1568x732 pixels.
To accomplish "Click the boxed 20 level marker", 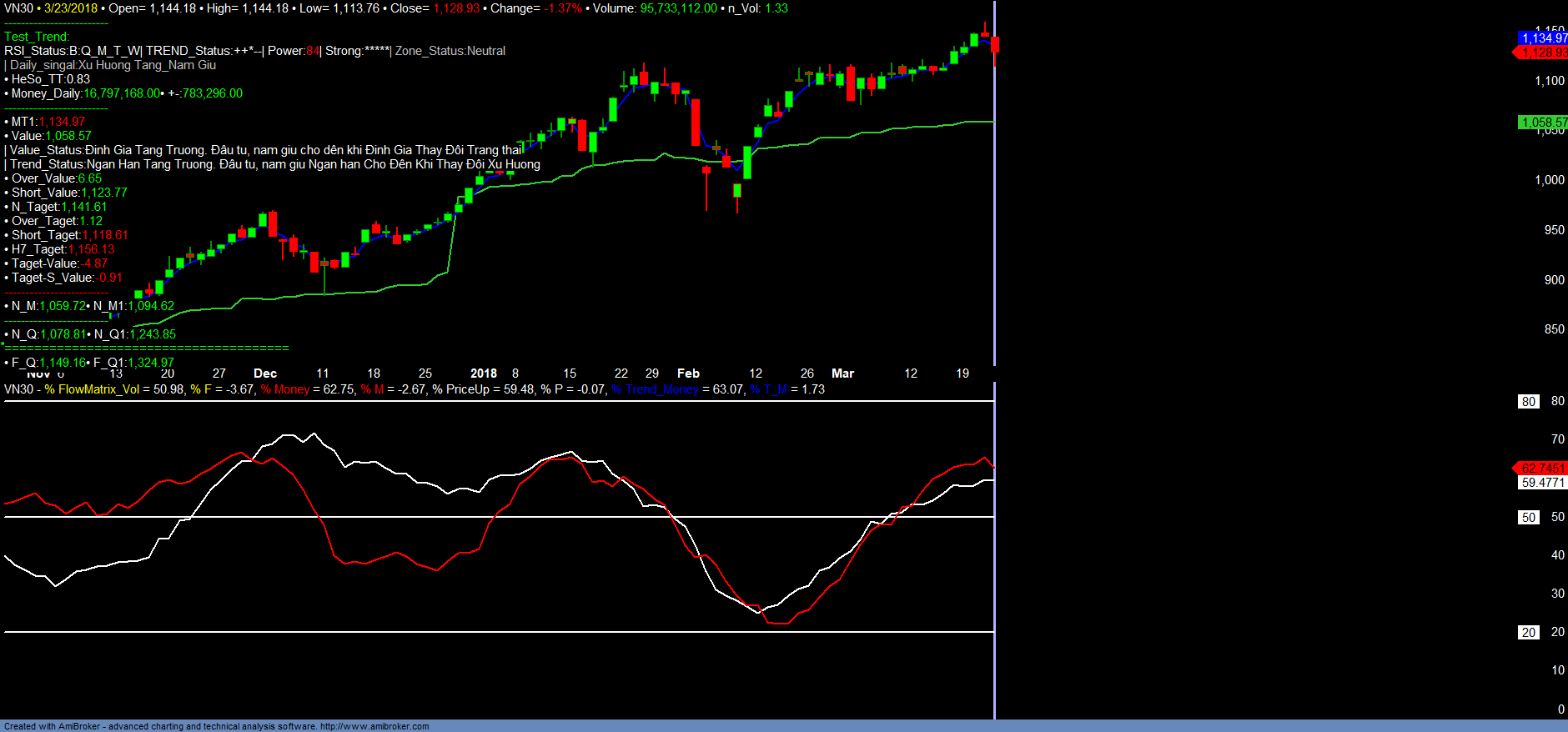I will (1528, 633).
